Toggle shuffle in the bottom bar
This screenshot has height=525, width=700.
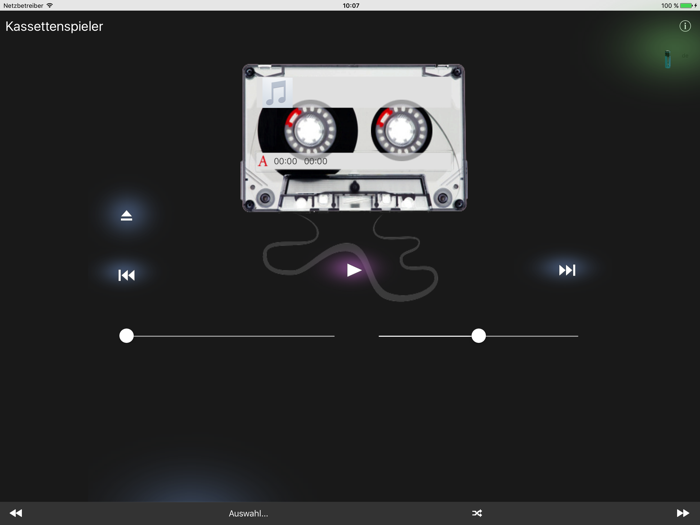coord(477,513)
